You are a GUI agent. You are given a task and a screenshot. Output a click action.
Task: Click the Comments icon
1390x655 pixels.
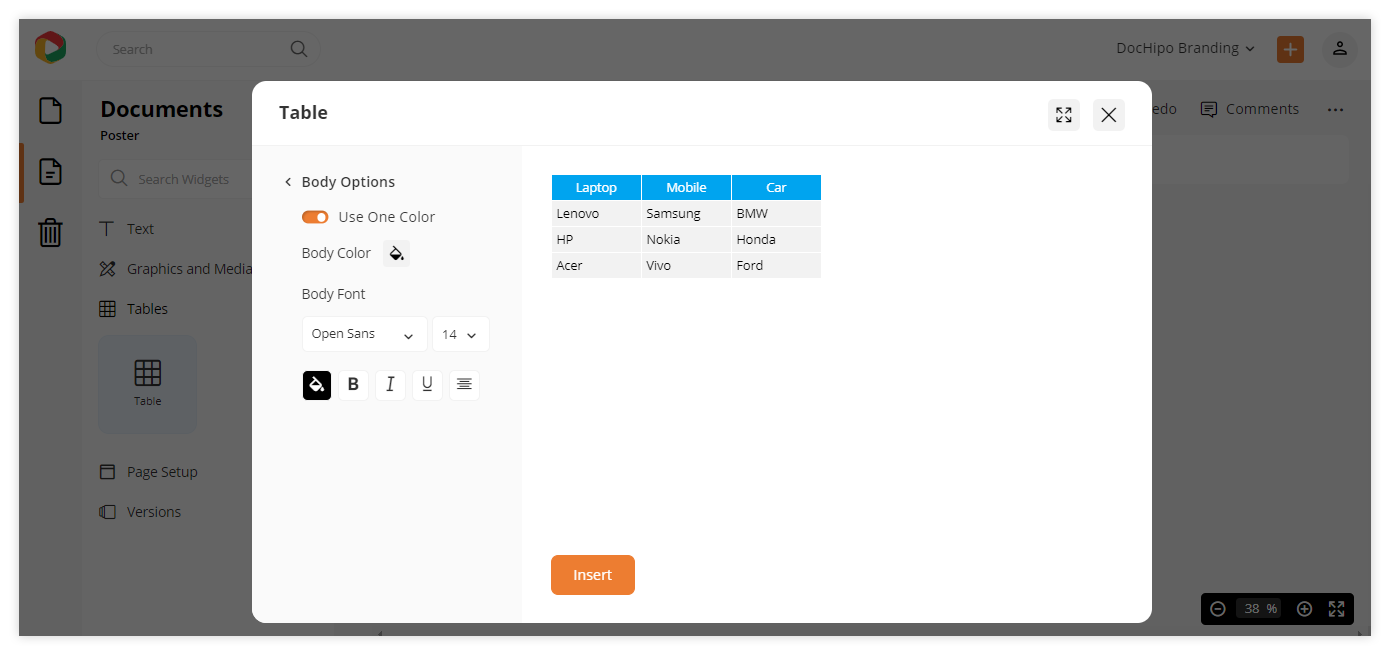pyautogui.click(x=1209, y=109)
